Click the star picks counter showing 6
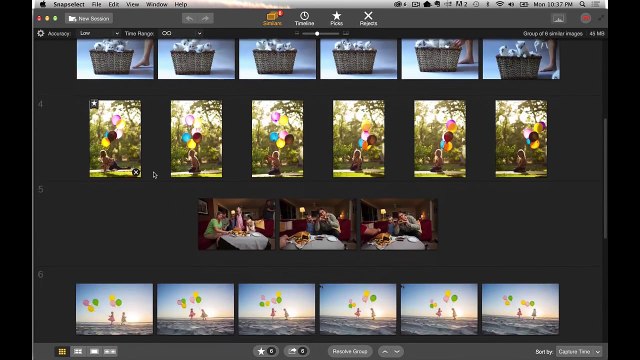The height and width of the screenshot is (360, 640). coord(266,351)
